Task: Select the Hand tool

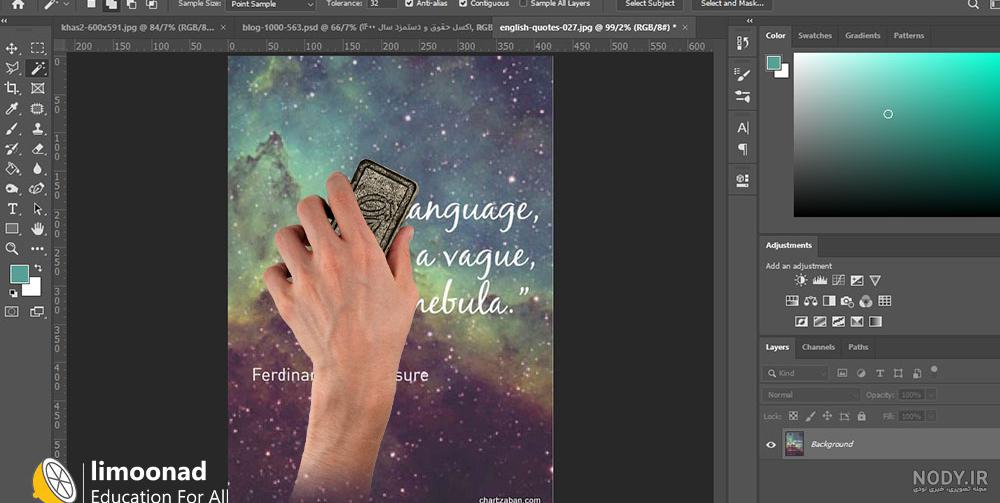Action: [x=38, y=228]
